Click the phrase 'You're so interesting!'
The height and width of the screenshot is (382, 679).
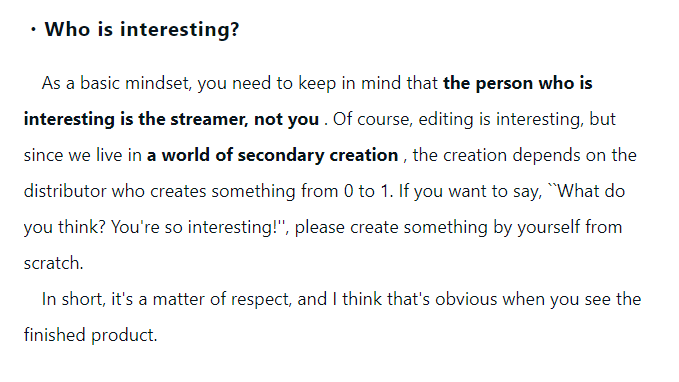tap(194, 227)
